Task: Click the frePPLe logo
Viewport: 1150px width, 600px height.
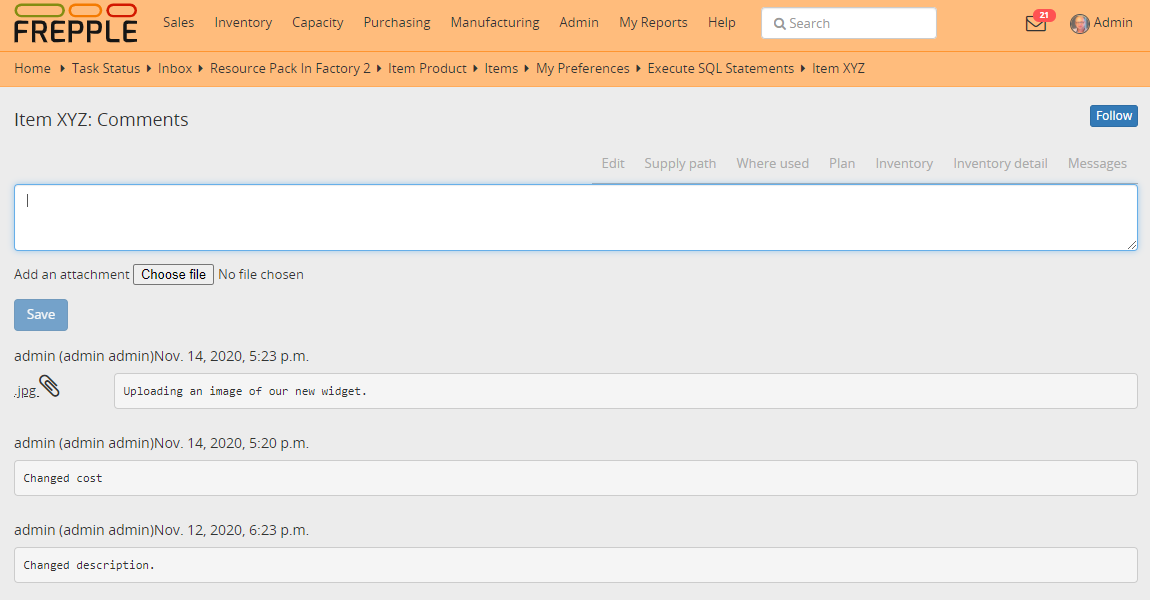Action: coord(75,24)
